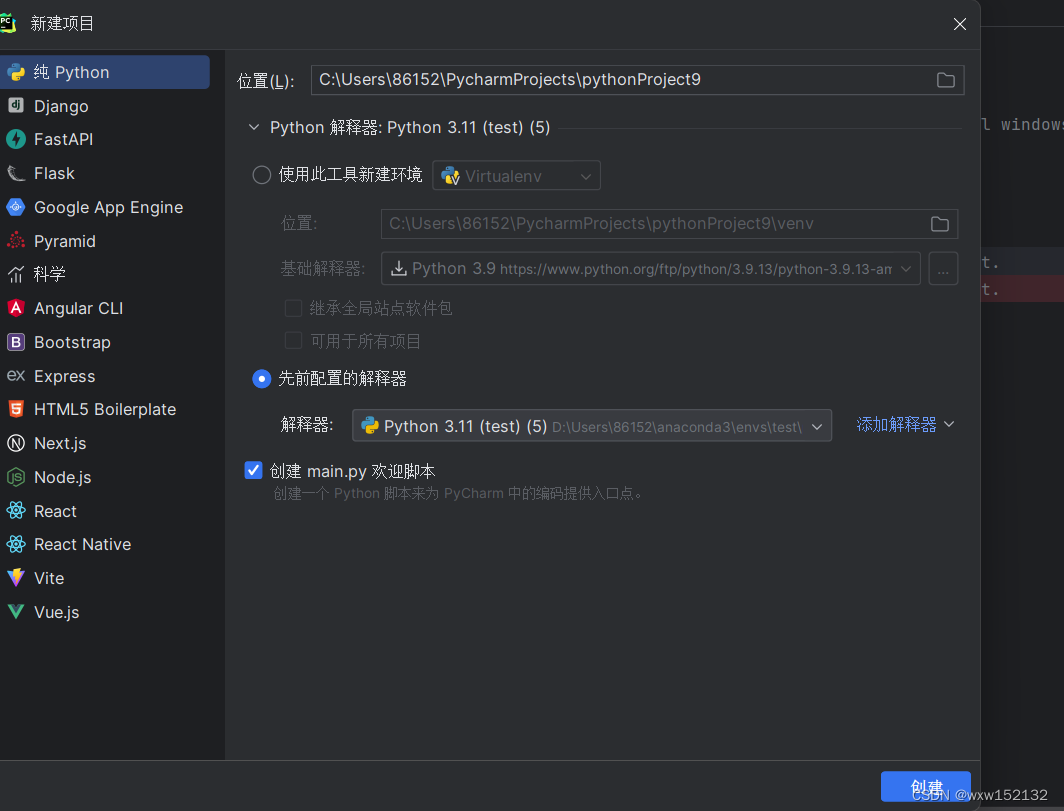Click the Vite icon

[16, 578]
